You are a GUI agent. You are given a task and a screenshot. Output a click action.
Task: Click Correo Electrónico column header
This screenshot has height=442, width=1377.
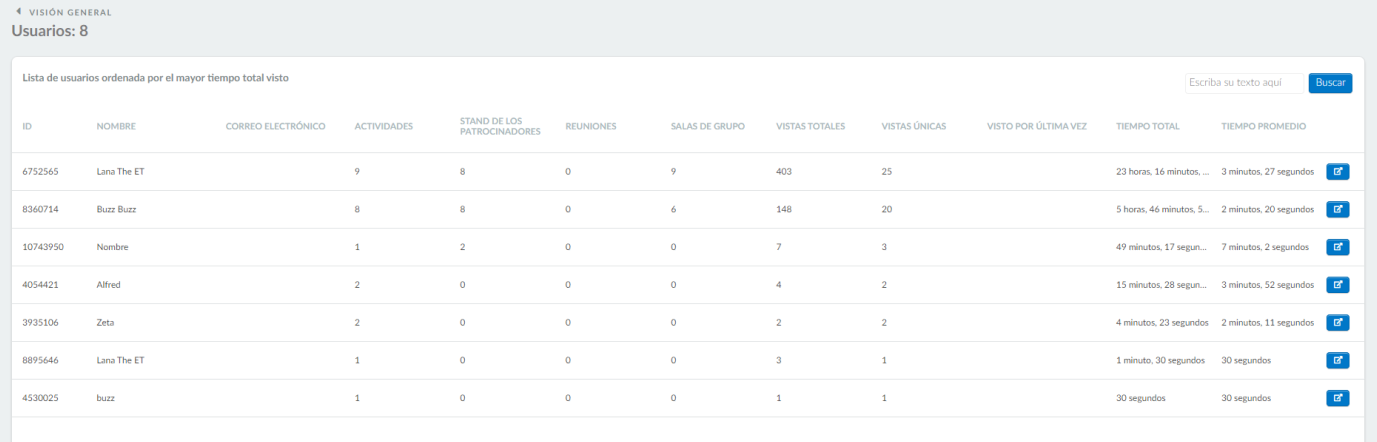[276, 126]
